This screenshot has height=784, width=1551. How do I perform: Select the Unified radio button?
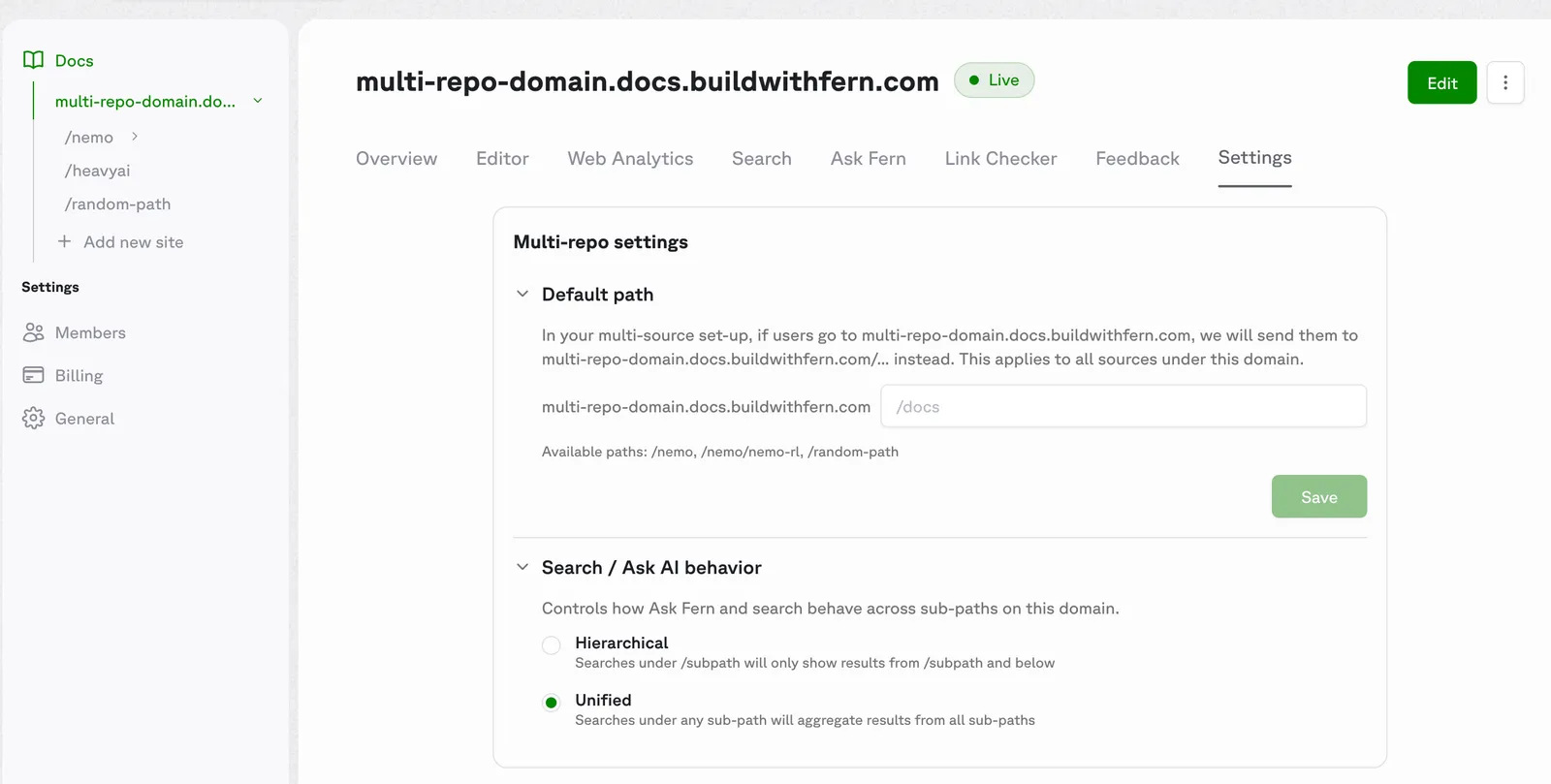551,703
